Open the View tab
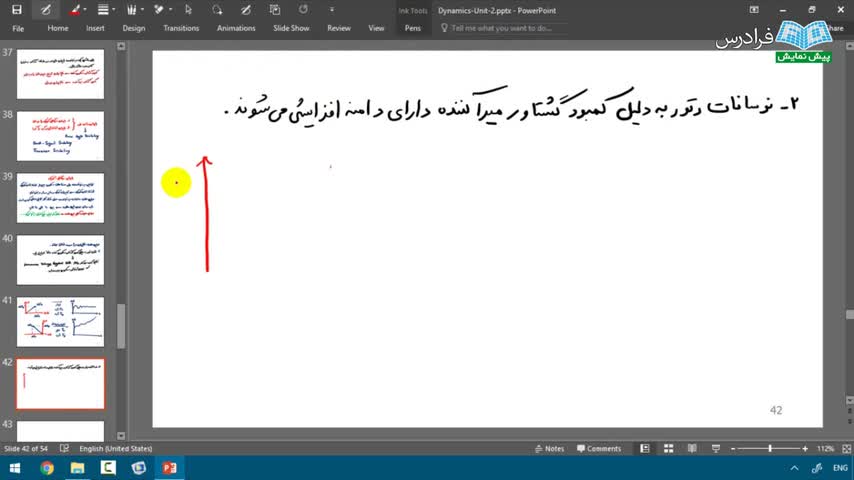This screenshot has height=480, width=854. (x=376, y=28)
